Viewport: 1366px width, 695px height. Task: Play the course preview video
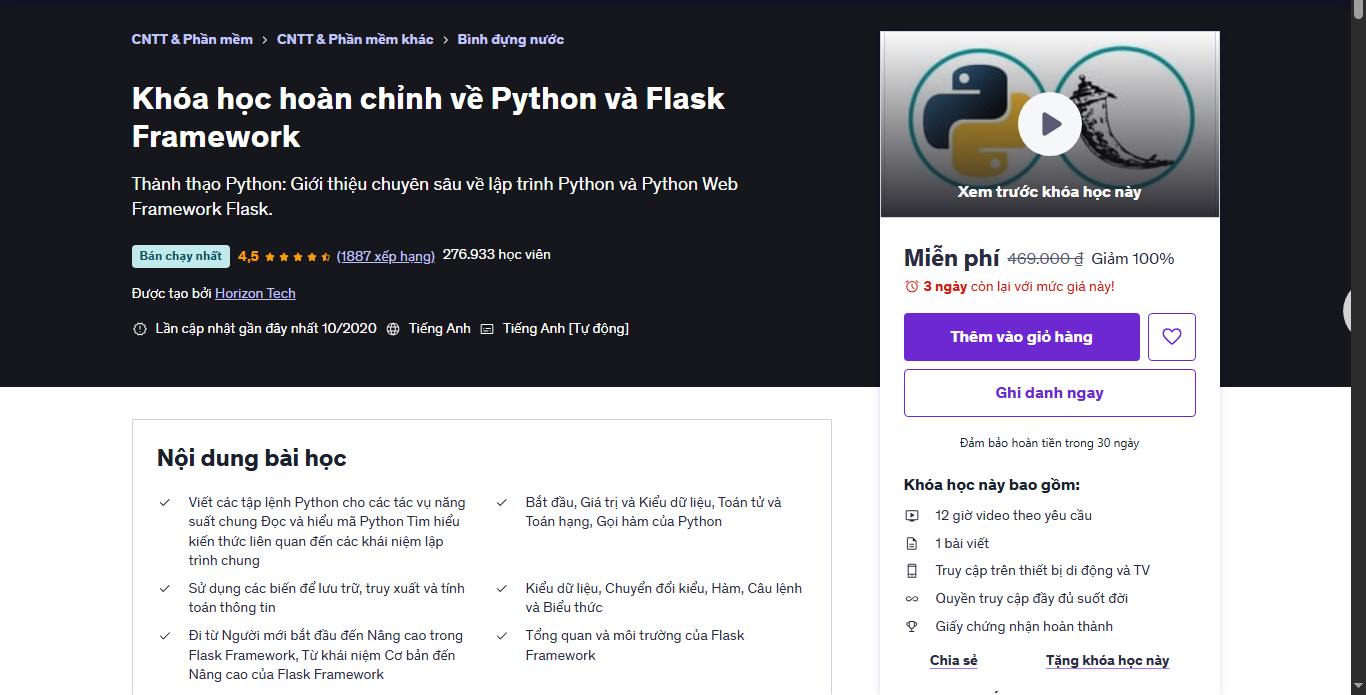coord(1049,124)
